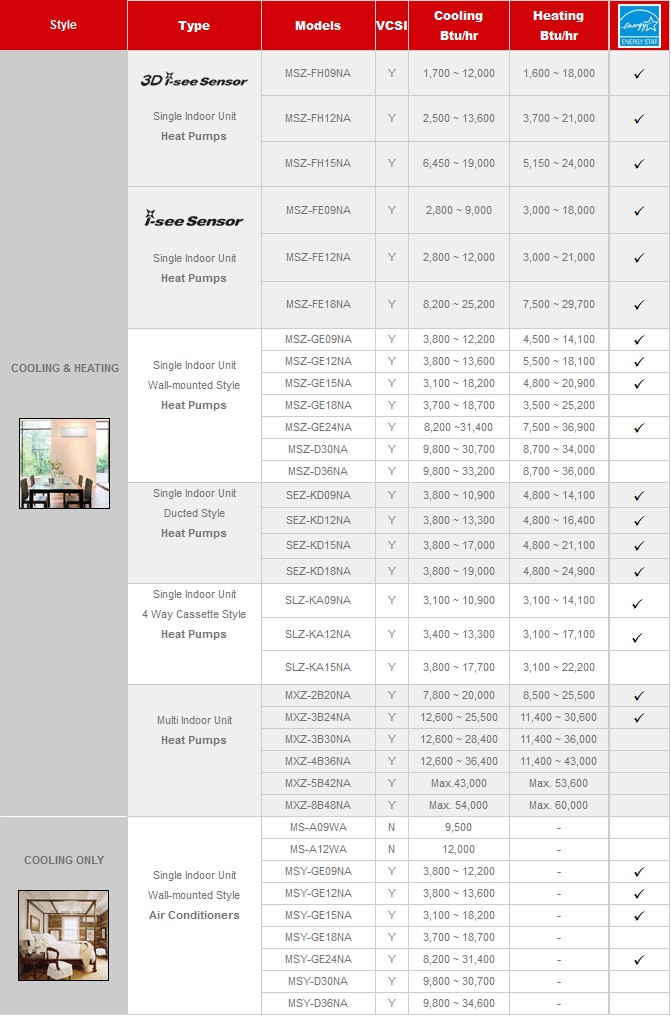671x1016 pixels.
Task: Click the Cooling Btu/hr column header
Action: tap(459, 25)
